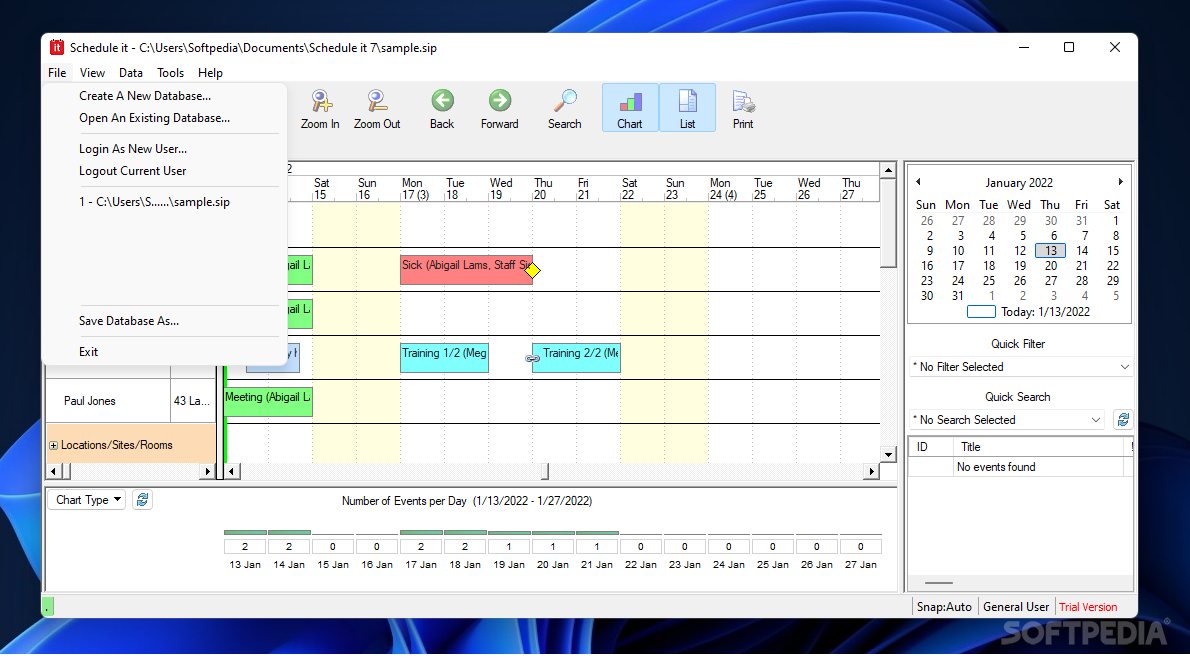Click Snap:Auto in status bar
The image size is (1190, 660).
click(x=944, y=607)
